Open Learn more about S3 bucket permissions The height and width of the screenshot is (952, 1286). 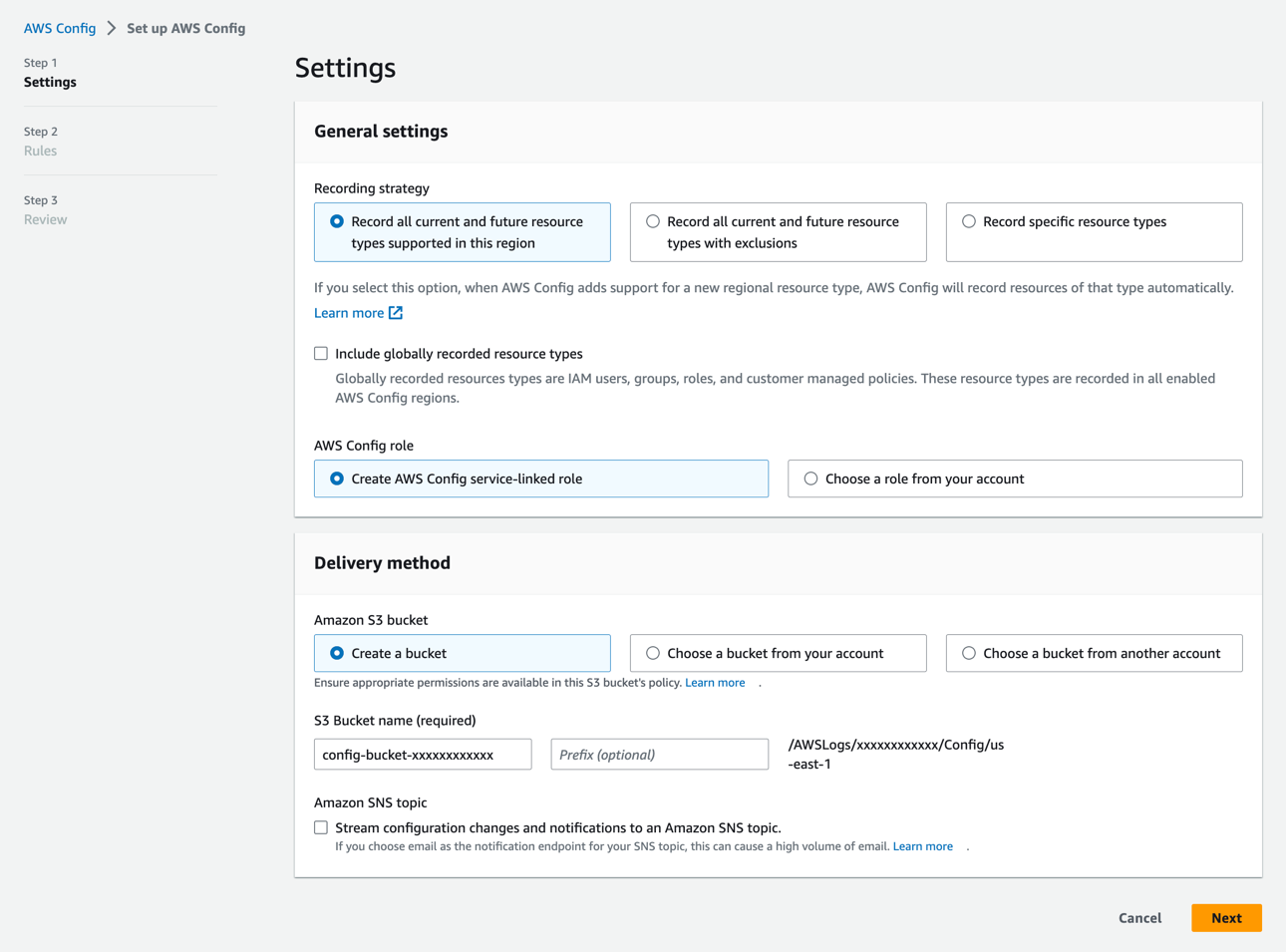(715, 682)
